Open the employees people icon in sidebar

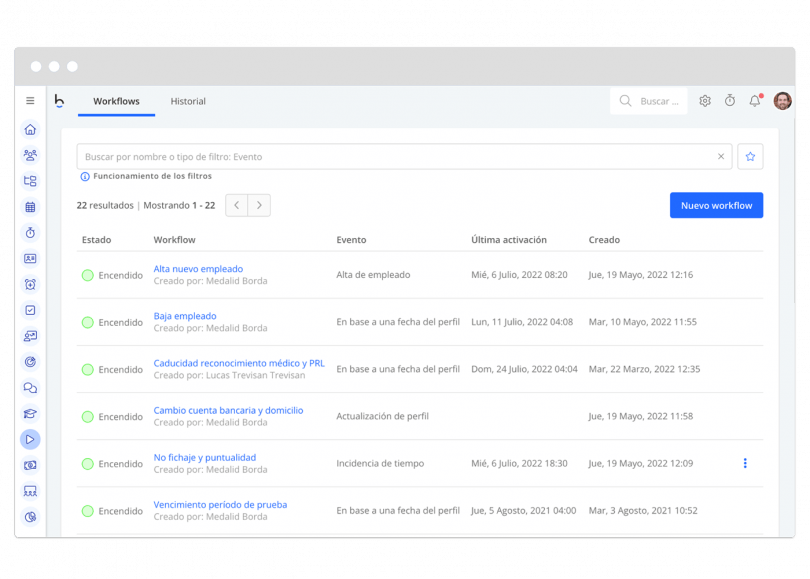[30, 155]
